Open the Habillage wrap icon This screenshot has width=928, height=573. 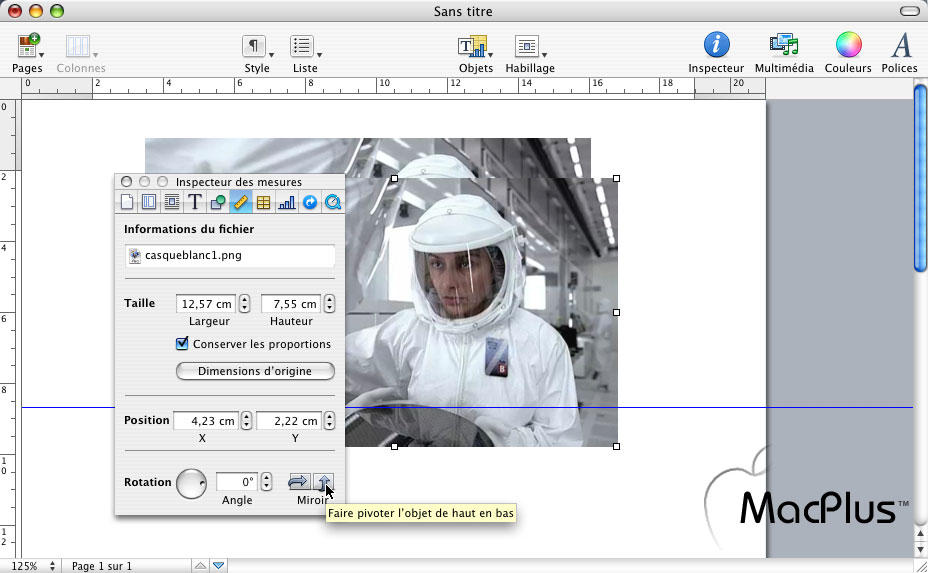point(527,46)
